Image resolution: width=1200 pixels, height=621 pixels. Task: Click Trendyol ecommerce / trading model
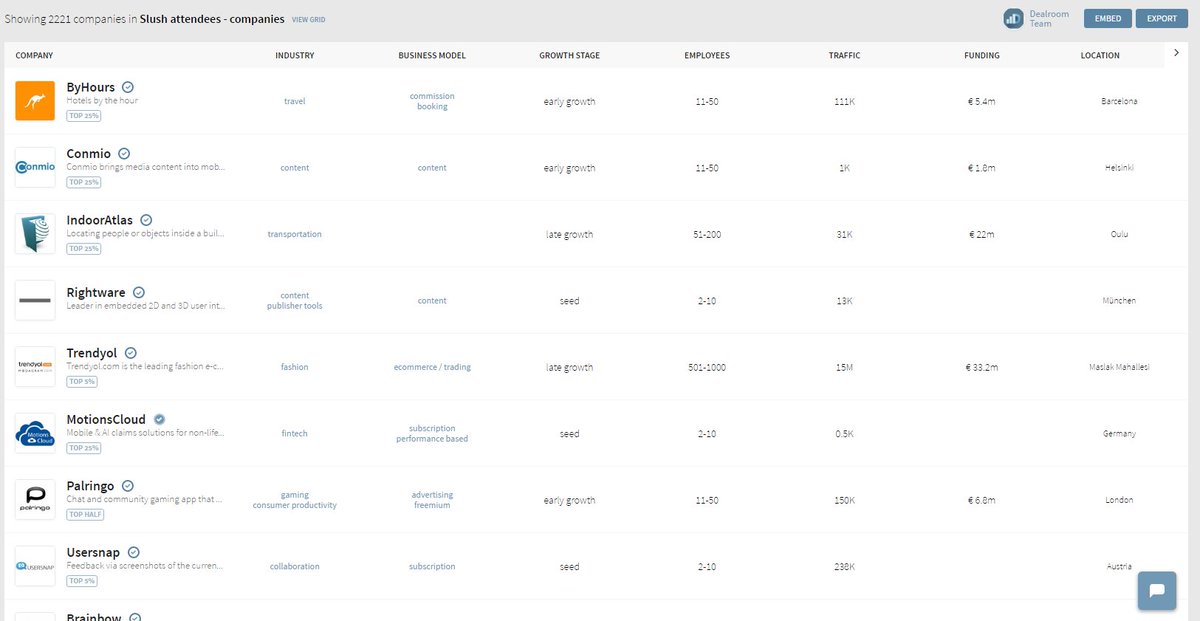pyautogui.click(x=432, y=367)
